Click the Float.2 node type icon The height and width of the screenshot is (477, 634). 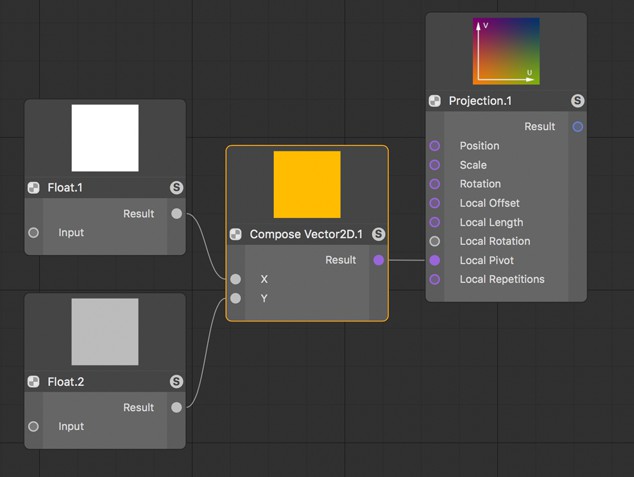(x=34, y=382)
